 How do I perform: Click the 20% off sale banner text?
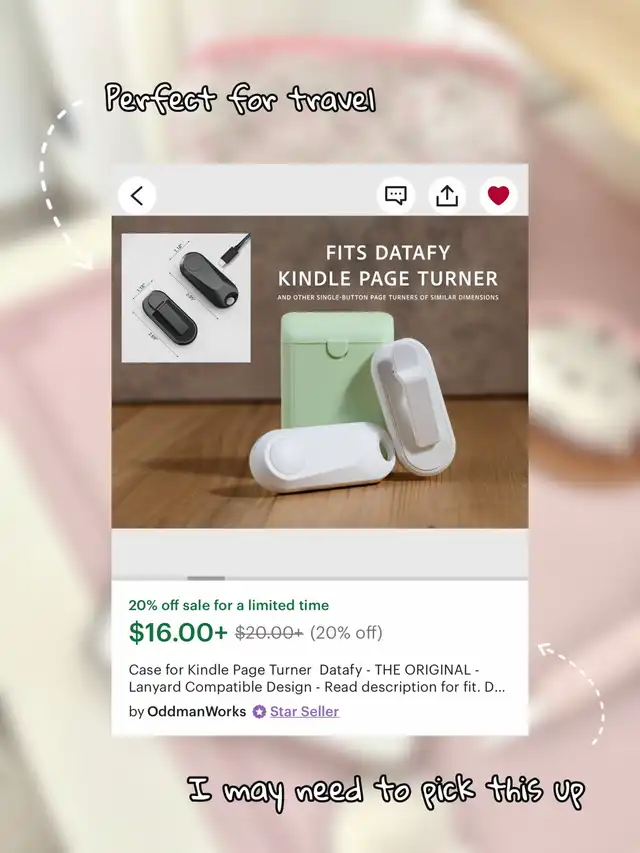point(229,605)
